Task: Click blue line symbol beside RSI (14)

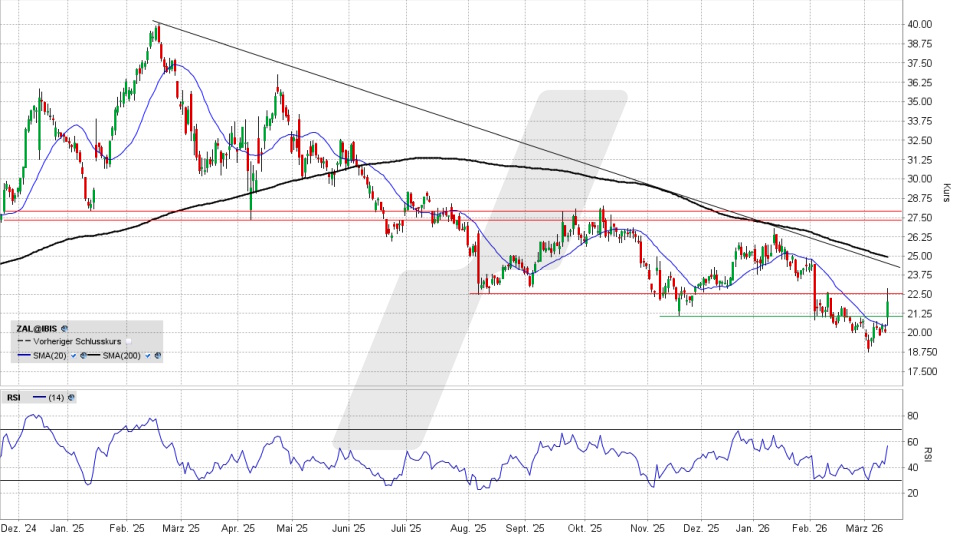Action: (41, 397)
